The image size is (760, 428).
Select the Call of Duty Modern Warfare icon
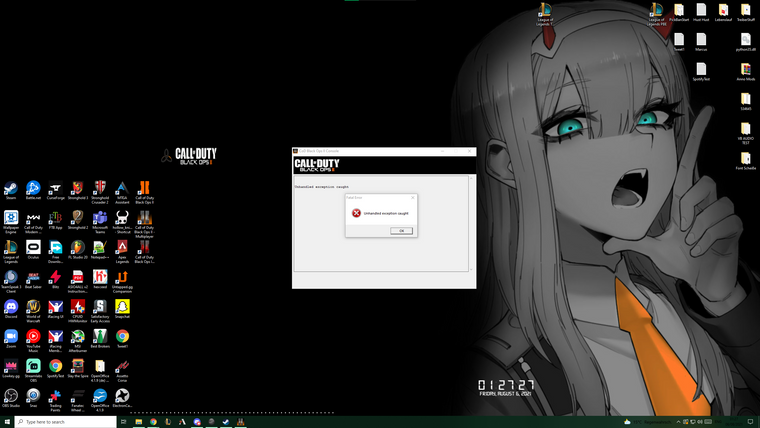(33, 222)
